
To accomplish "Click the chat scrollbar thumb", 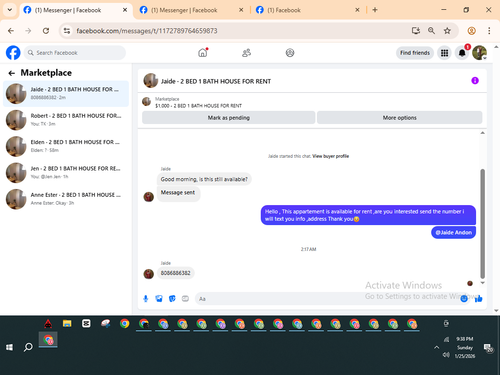I will pos(482,223).
